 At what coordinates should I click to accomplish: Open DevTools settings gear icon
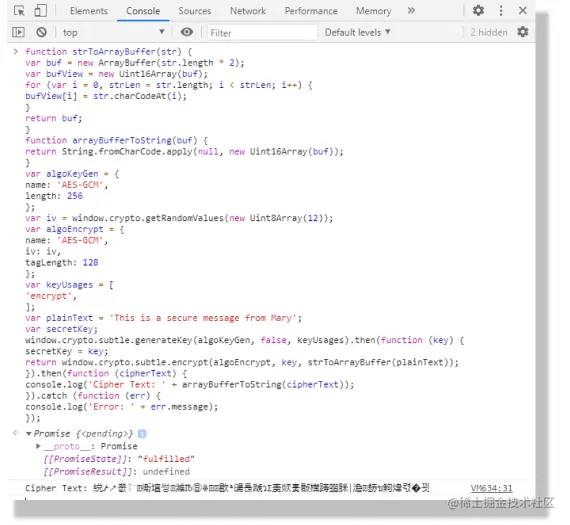click(478, 11)
